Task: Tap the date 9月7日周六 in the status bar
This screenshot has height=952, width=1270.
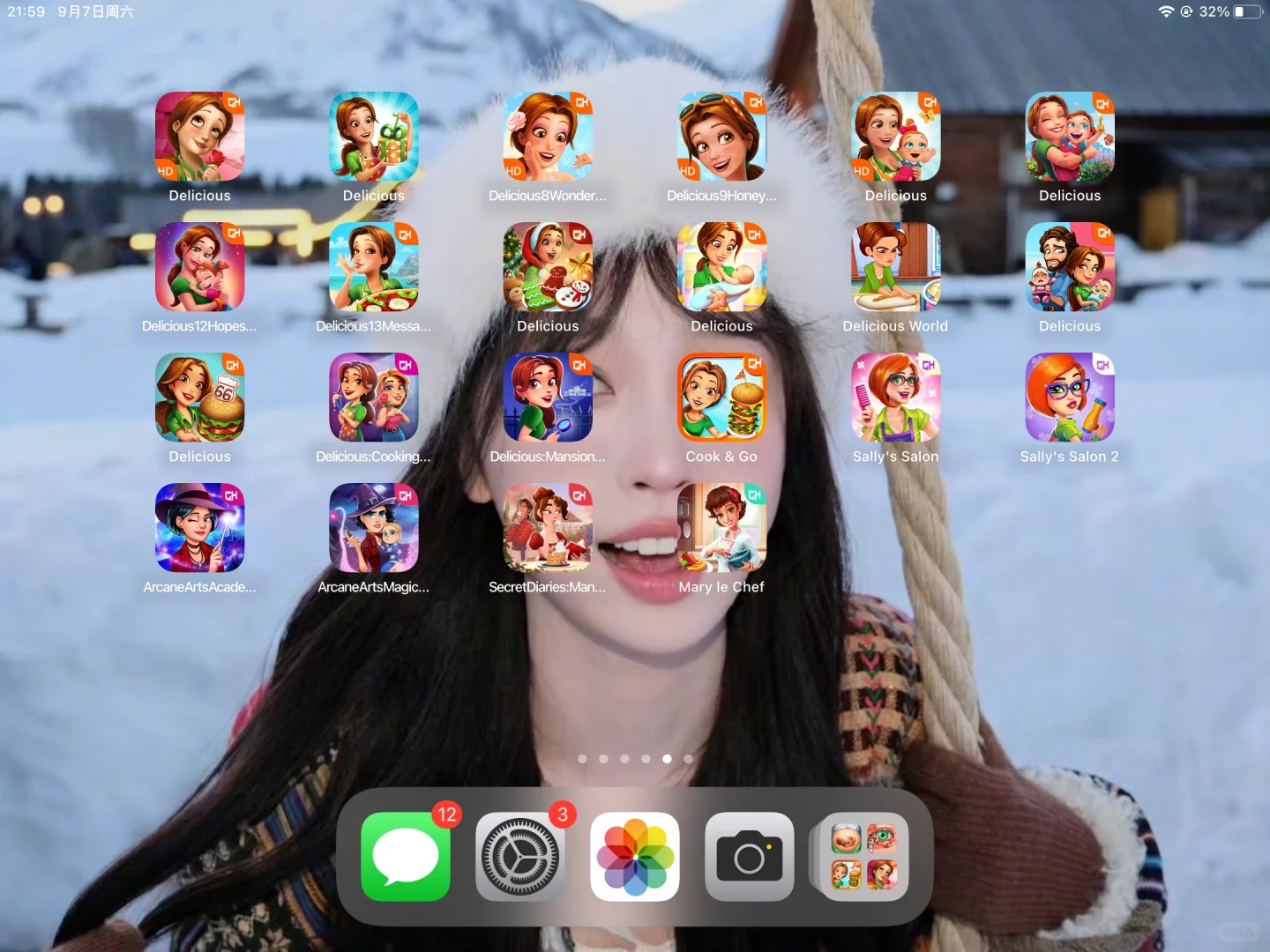Action: pyautogui.click(x=96, y=11)
